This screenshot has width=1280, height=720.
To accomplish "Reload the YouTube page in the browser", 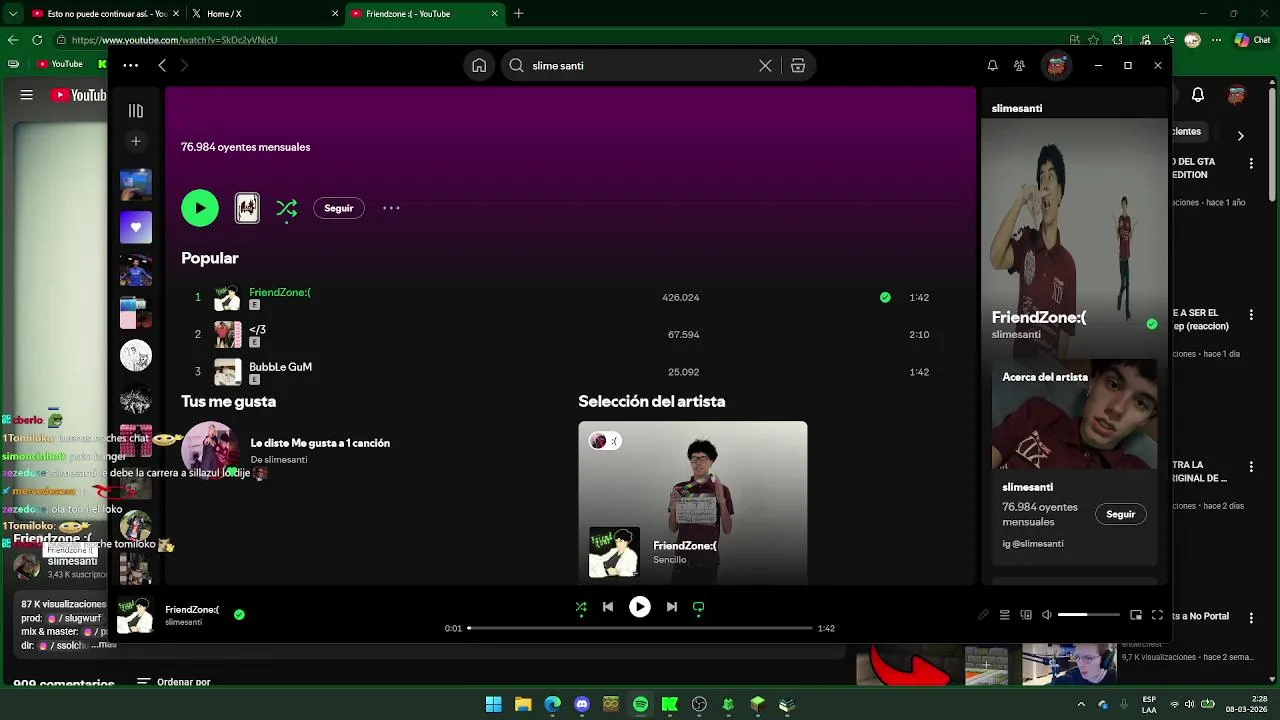I will click(37, 40).
